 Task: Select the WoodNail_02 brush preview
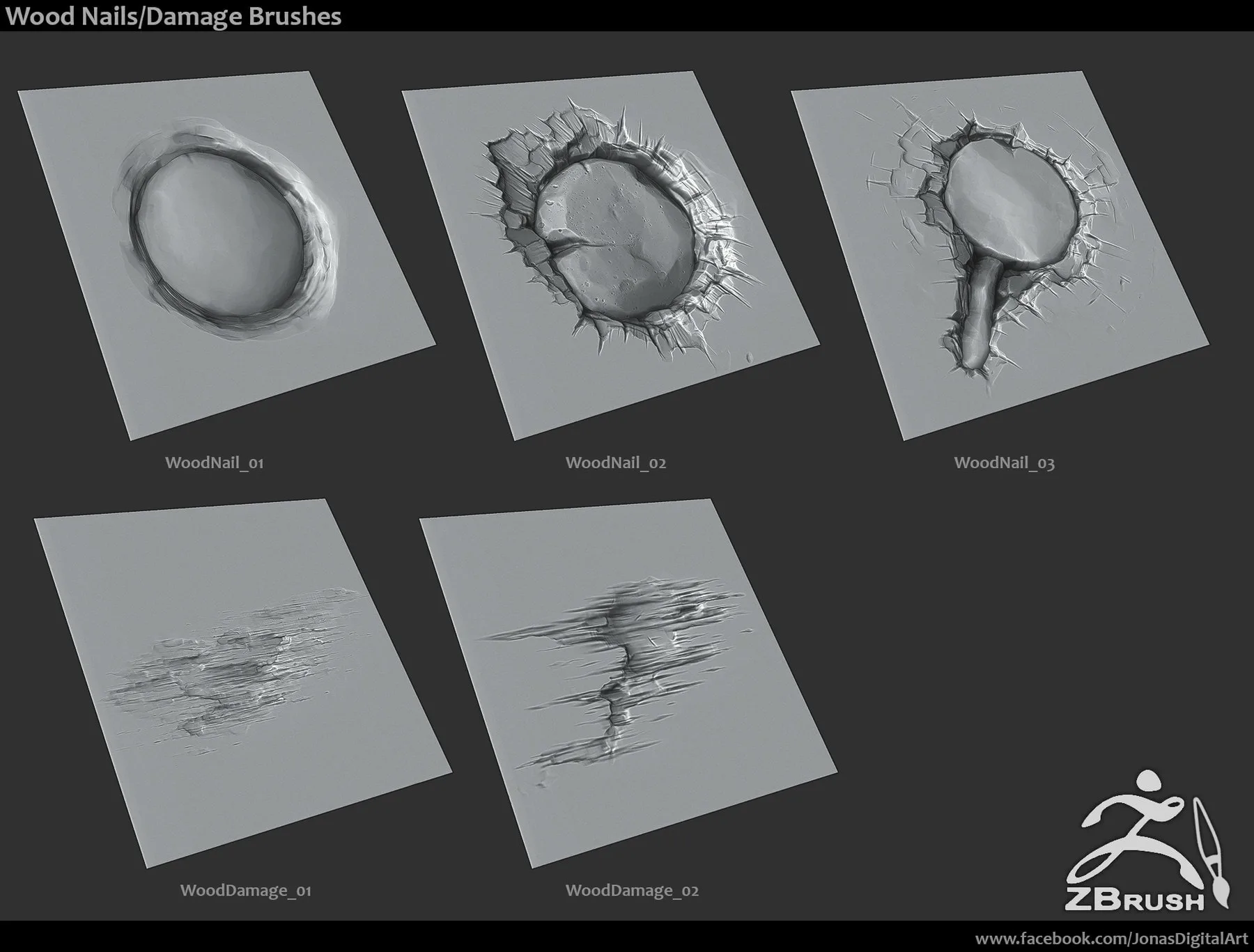(x=610, y=255)
